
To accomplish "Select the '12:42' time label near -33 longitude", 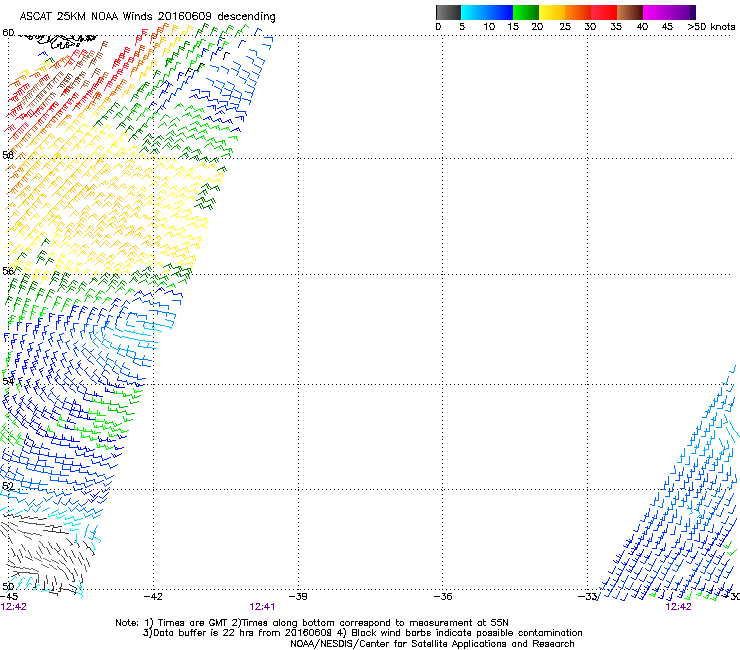I will pyautogui.click(x=678, y=607).
